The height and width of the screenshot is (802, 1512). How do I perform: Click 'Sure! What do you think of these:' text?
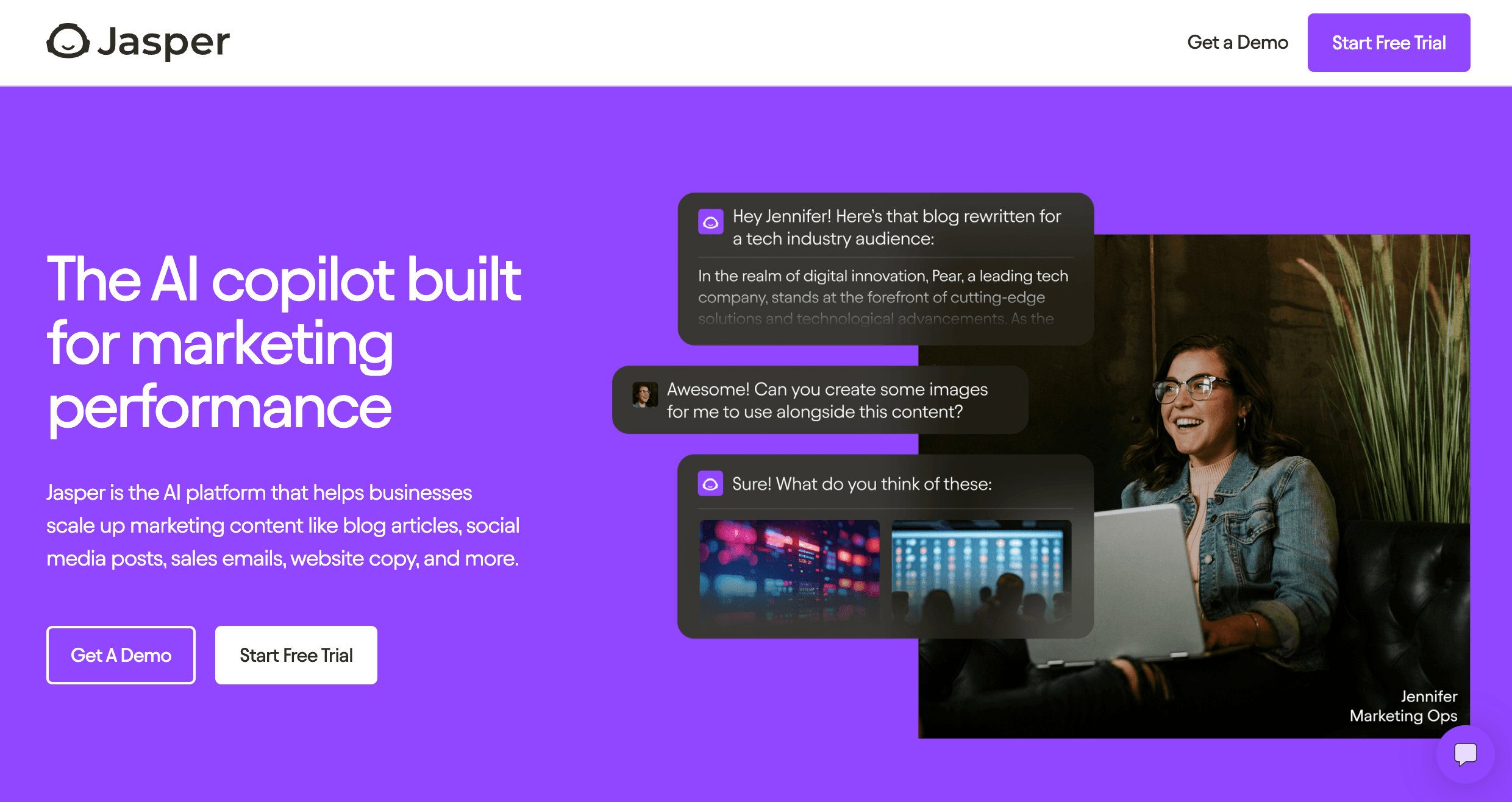pos(861,484)
